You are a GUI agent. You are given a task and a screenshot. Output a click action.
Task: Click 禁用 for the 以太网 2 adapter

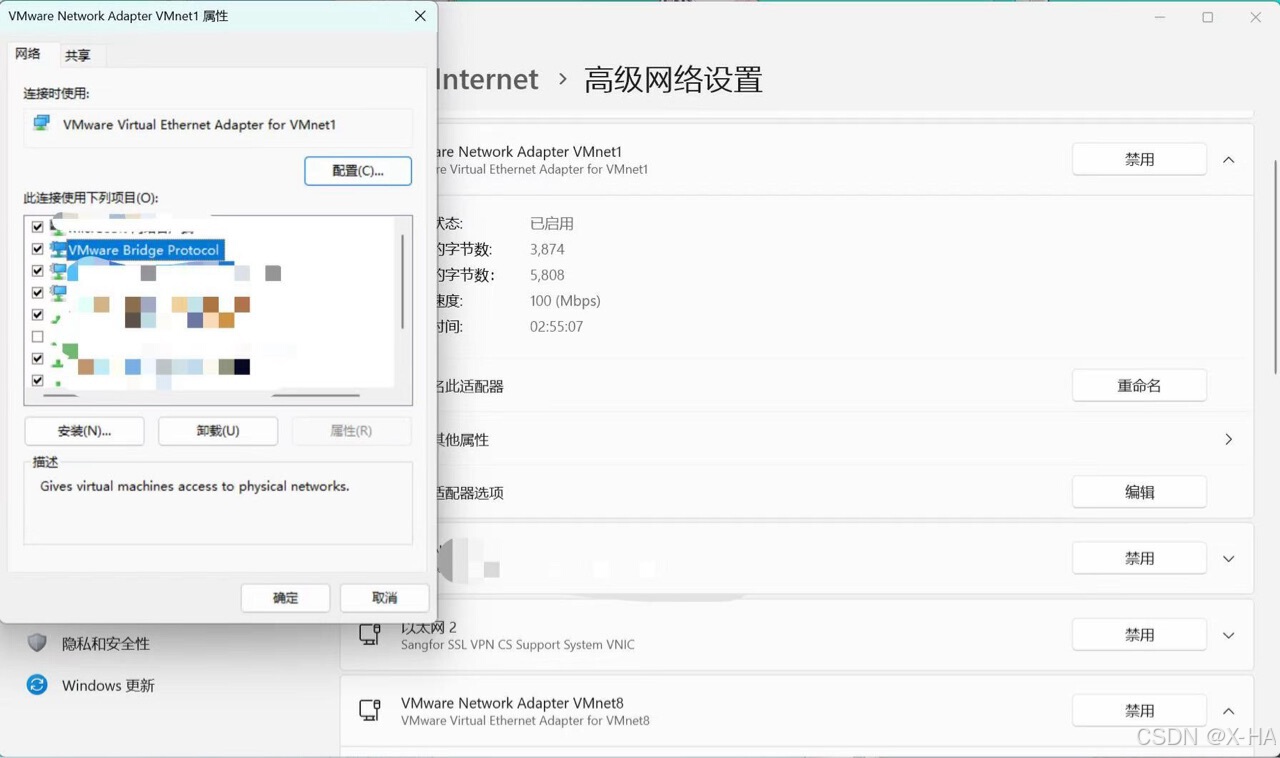(1139, 635)
